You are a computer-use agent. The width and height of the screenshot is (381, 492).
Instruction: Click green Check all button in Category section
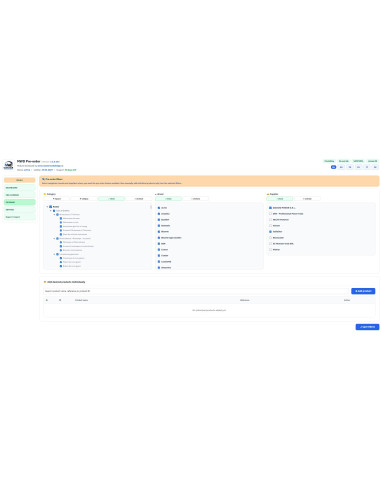111,199
